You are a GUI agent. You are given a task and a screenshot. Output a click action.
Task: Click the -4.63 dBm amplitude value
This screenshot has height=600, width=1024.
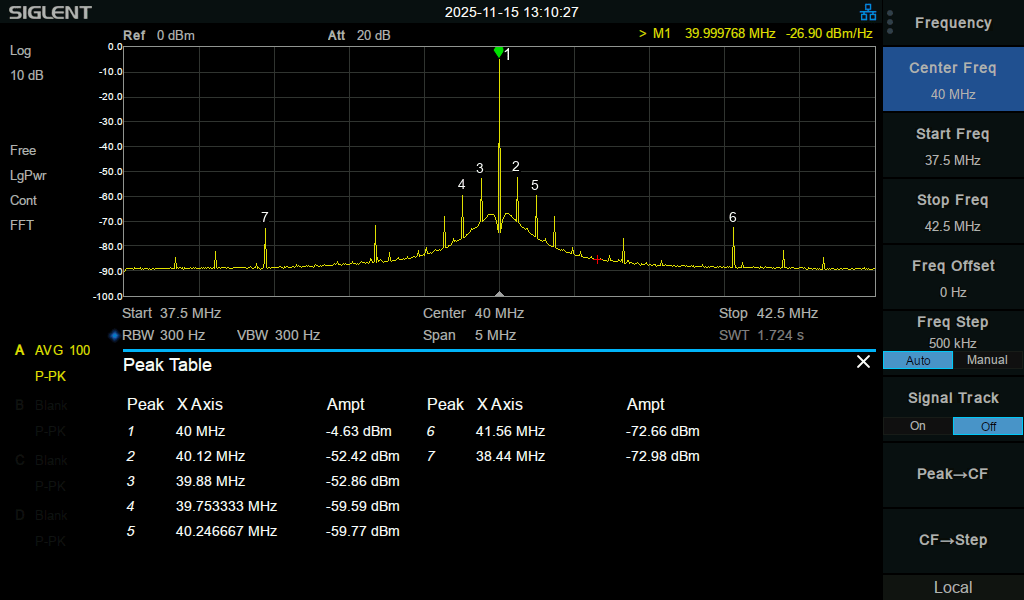[x=359, y=432]
